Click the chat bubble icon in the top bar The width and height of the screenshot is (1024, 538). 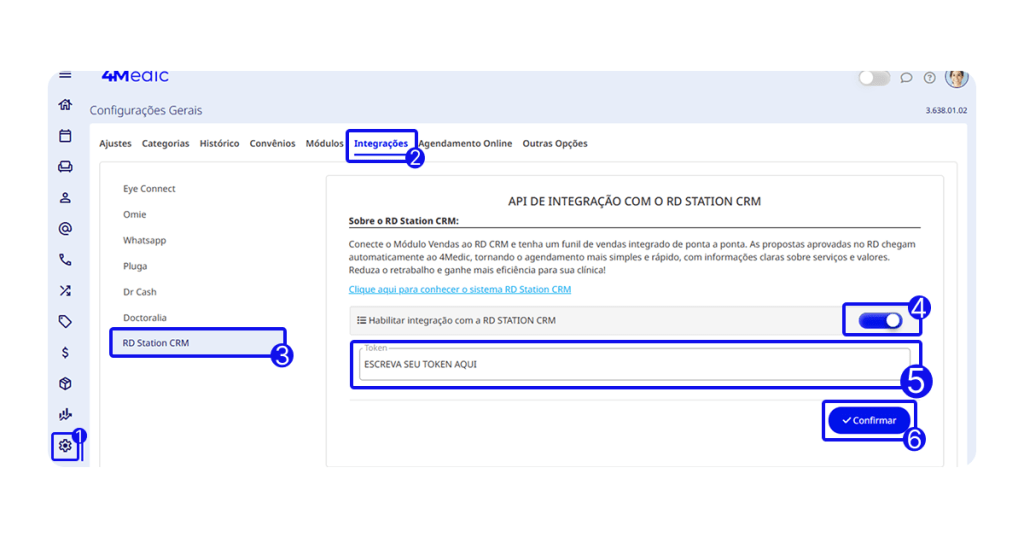point(906,78)
